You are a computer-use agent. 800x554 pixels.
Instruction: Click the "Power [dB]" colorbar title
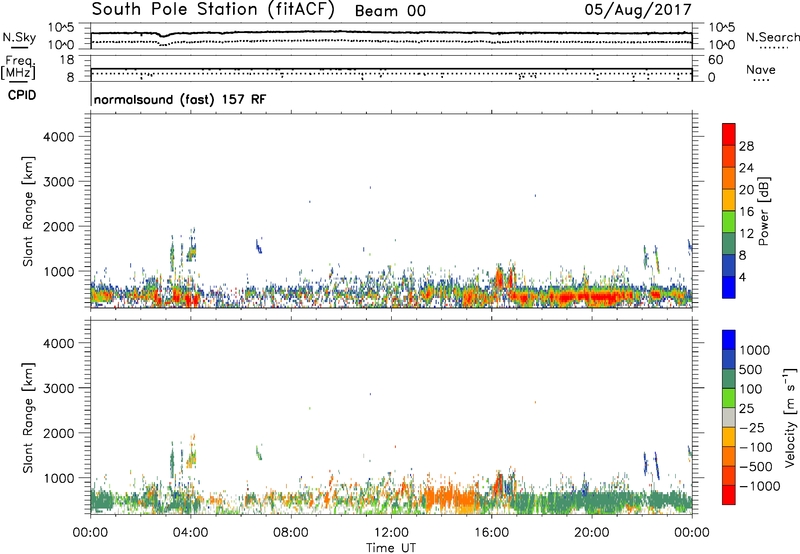point(764,211)
